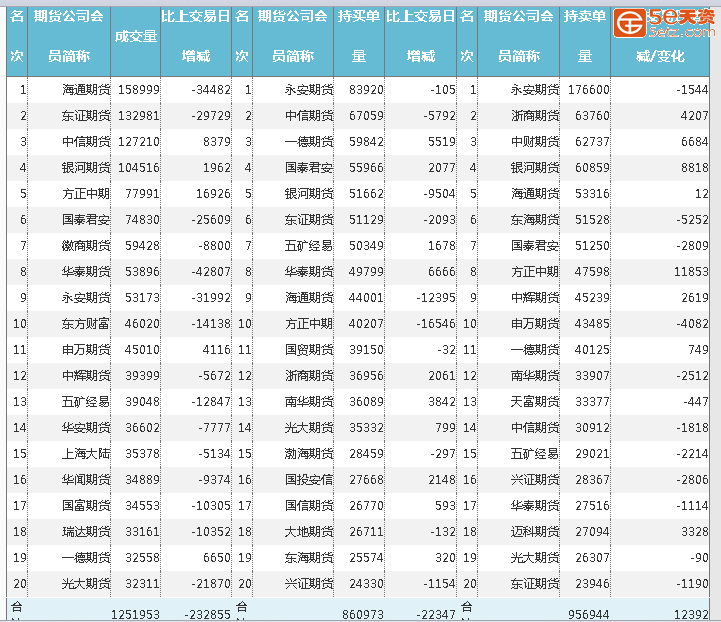Click the short change value 11853
Image resolution: width=721 pixels, height=622 pixels.
point(691,272)
